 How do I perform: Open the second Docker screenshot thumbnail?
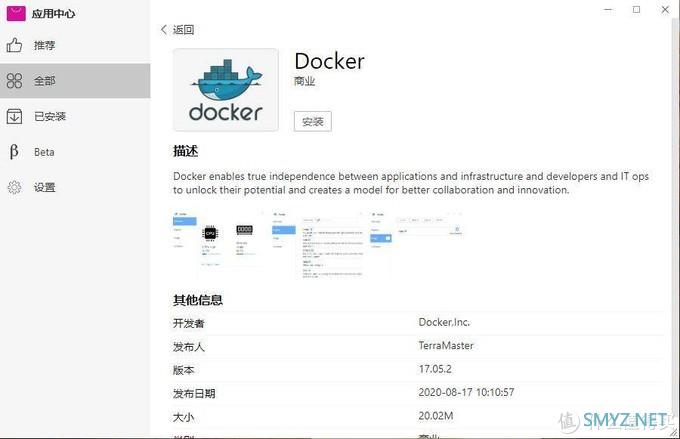[x=317, y=245]
